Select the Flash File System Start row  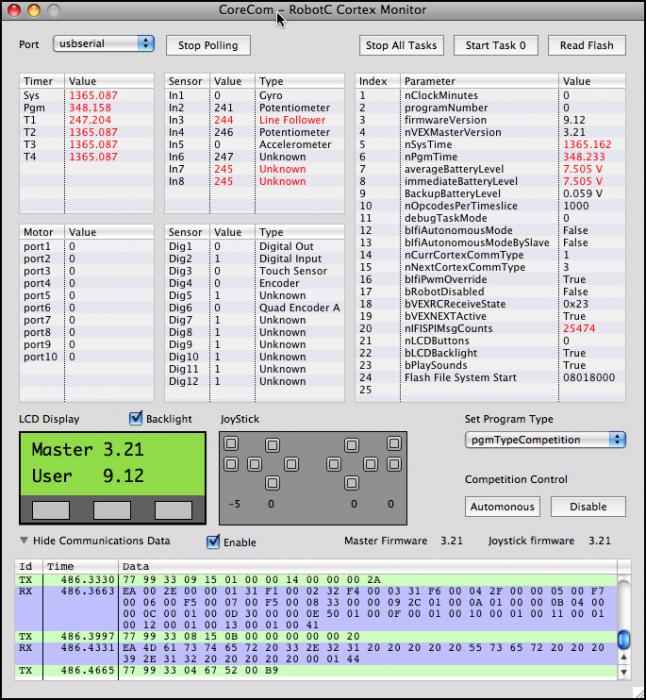pos(490,378)
